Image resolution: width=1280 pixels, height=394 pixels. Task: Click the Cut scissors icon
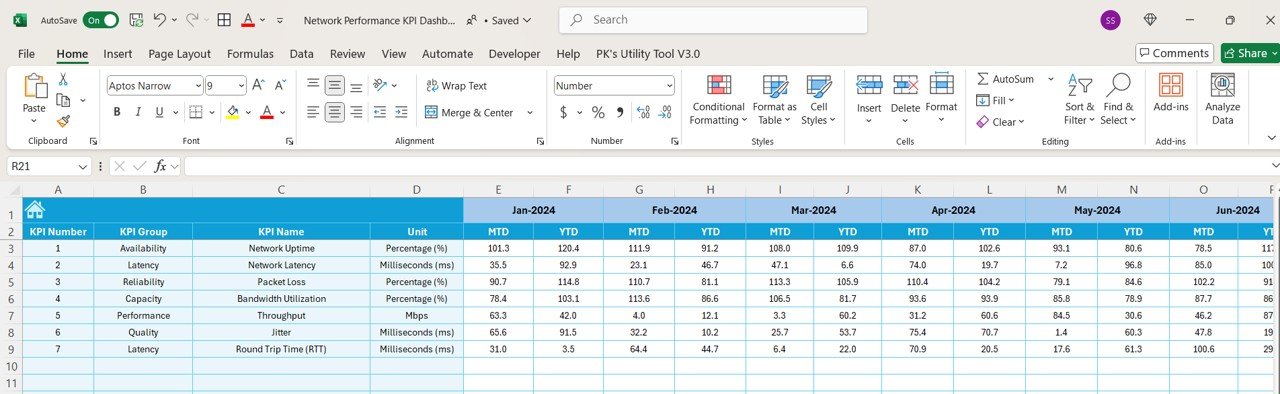(63, 79)
